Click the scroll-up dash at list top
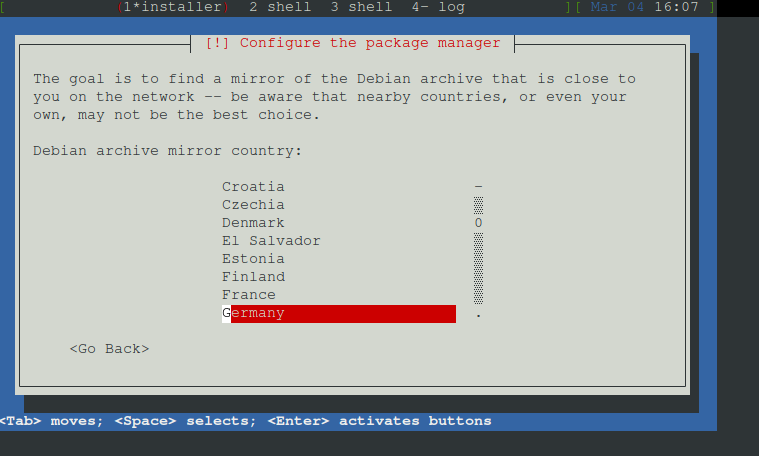This screenshot has height=456, width=759. click(x=478, y=186)
